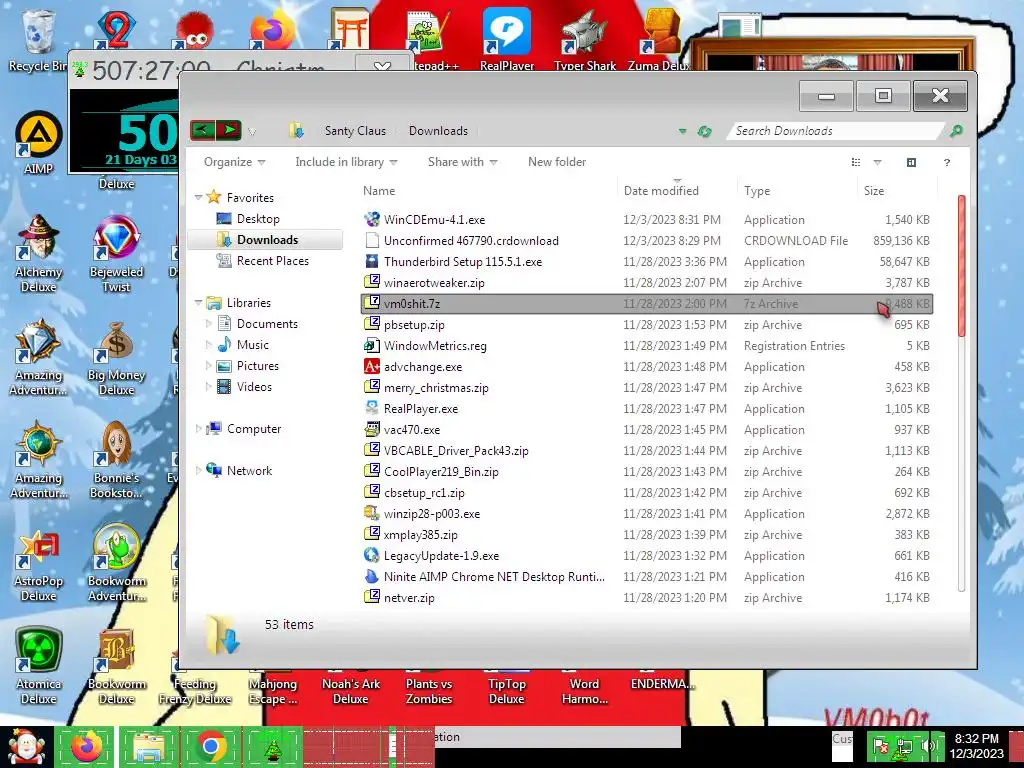
Task: Click the search magnifier icon
Action: pyautogui.click(x=956, y=131)
